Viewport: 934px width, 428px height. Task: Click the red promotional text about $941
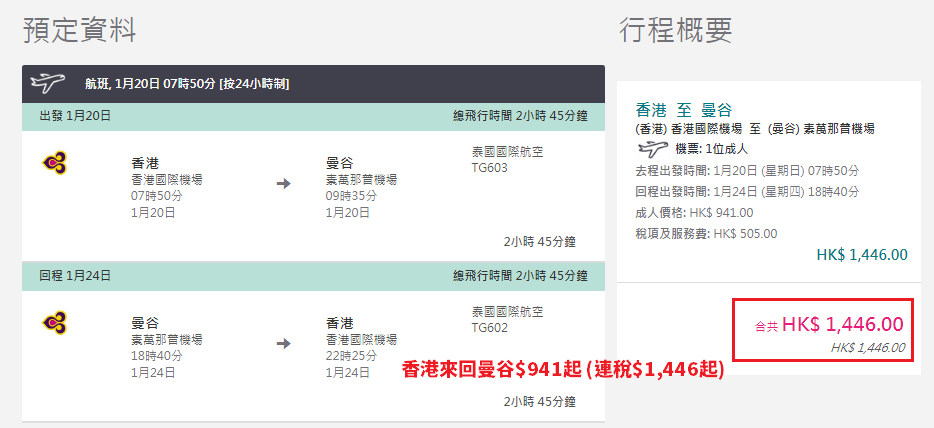[563, 370]
